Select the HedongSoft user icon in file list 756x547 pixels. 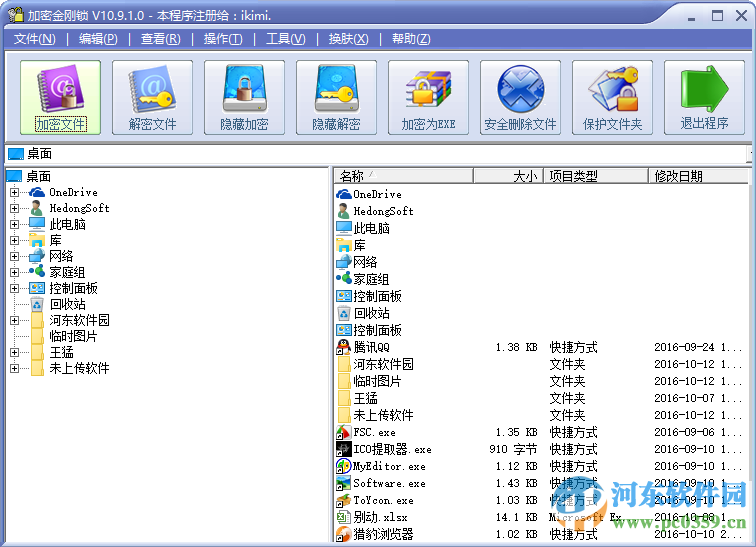pos(344,211)
